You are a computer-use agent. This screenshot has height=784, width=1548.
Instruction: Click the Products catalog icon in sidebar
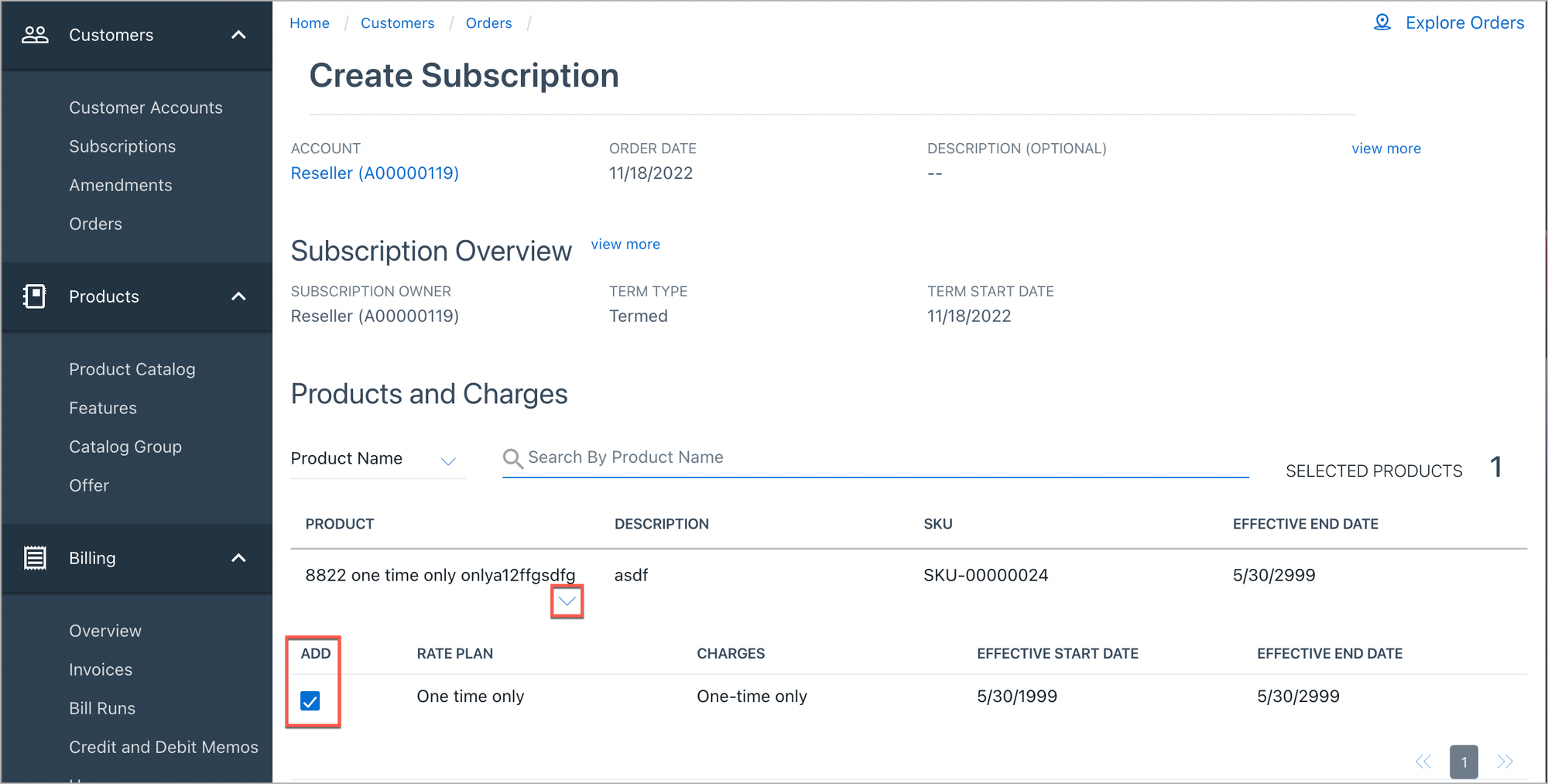click(34, 296)
